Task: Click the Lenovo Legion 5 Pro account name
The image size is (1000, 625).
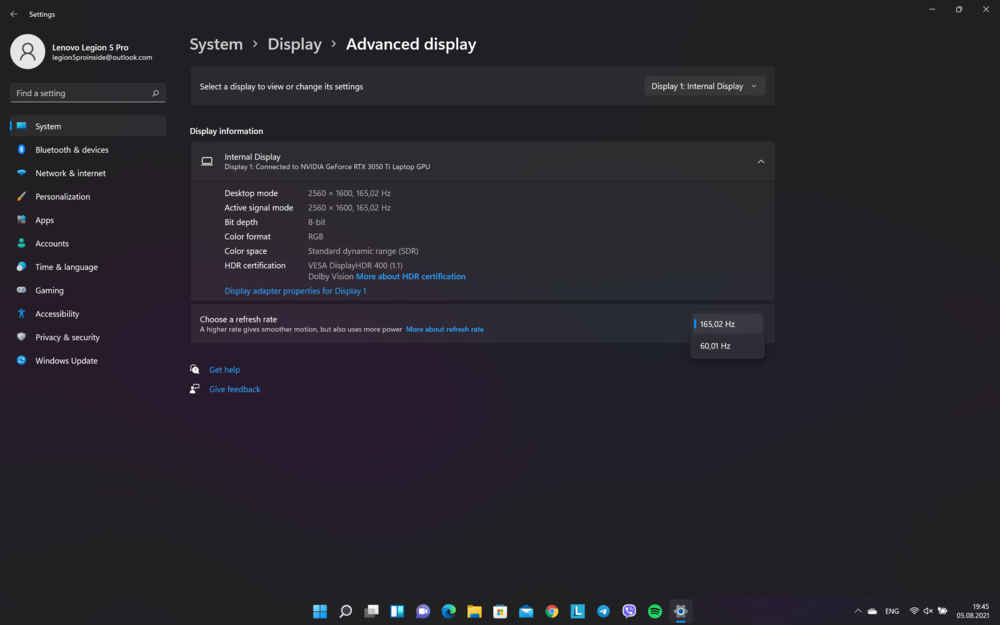Action: click(x=91, y=47)
